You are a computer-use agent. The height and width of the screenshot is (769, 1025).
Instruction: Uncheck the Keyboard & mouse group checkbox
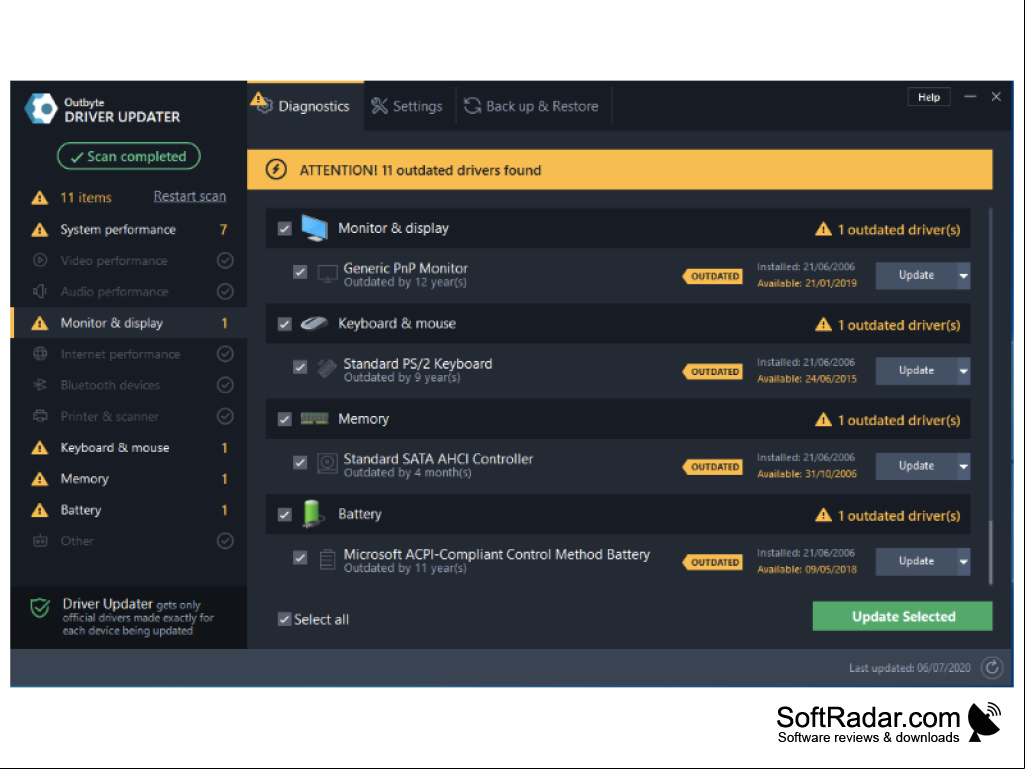tap(284, 324)
